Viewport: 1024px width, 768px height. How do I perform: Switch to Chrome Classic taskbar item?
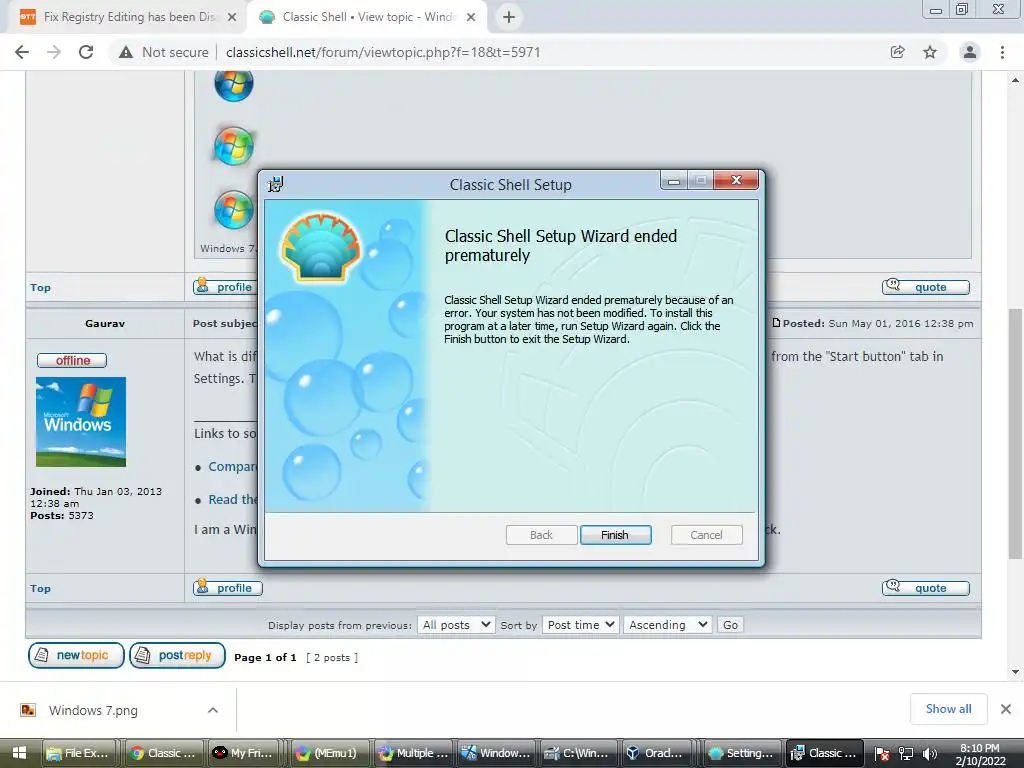pos(163,753)
